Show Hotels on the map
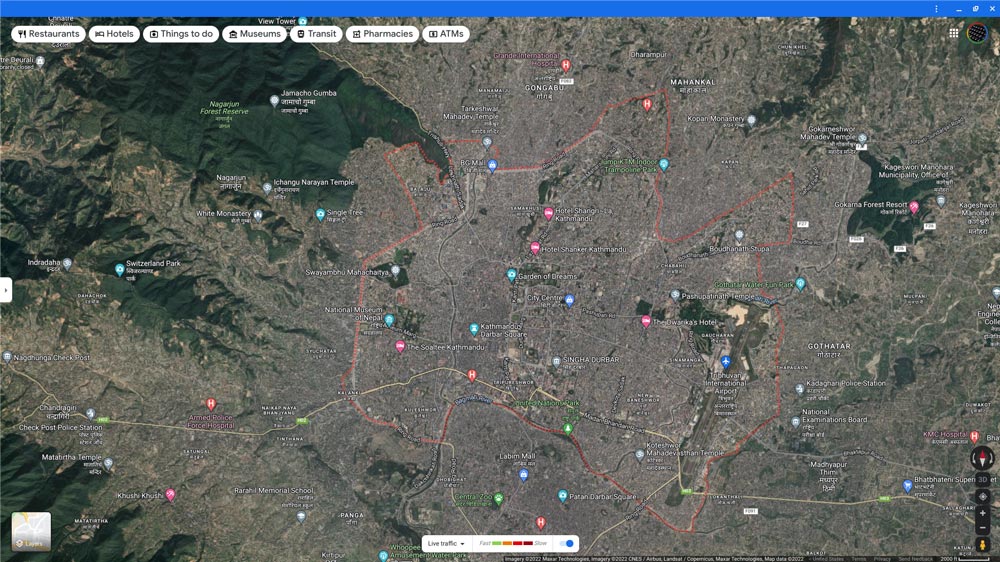 pyautogui.click(x=114, y=34)
